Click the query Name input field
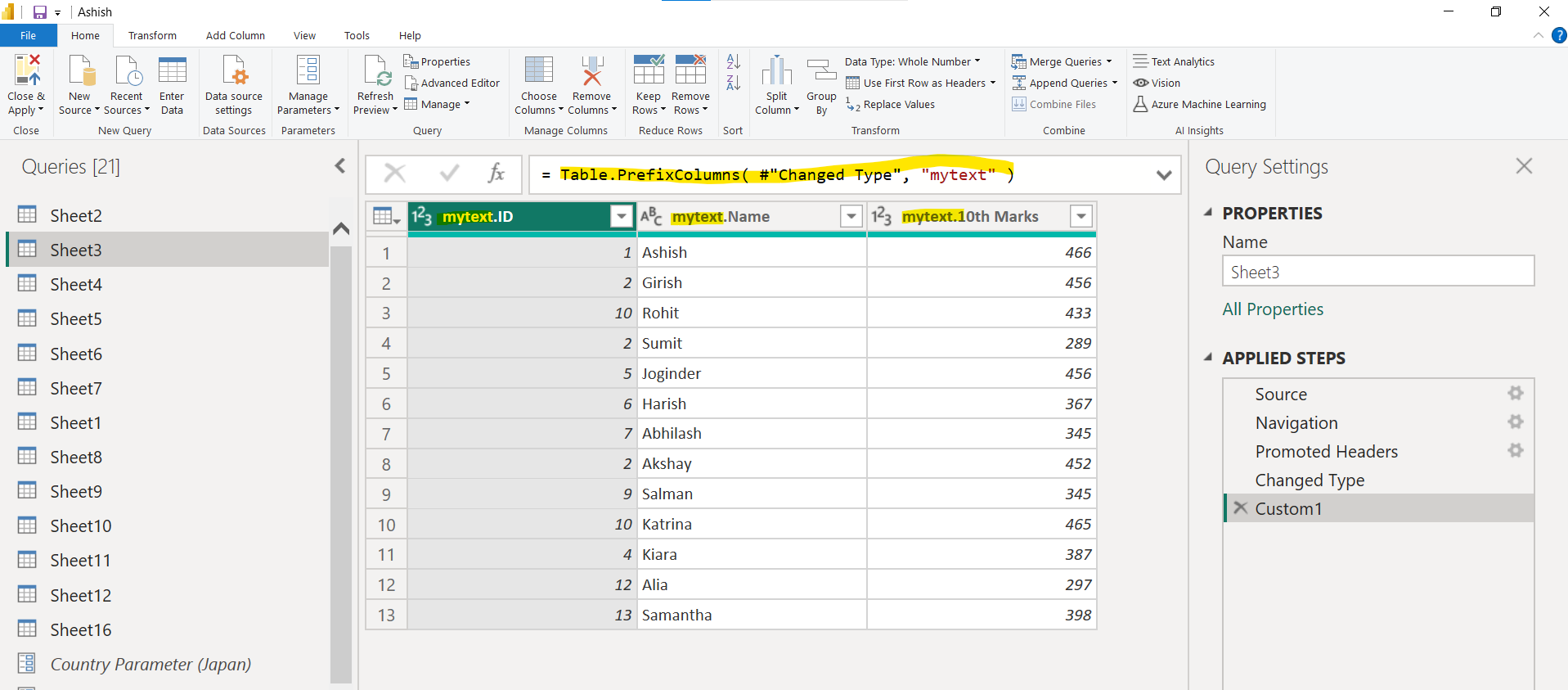Image resolution: width=1568 pixels, height=690 pixels. pyautogui.click(x=1377, y=272)
